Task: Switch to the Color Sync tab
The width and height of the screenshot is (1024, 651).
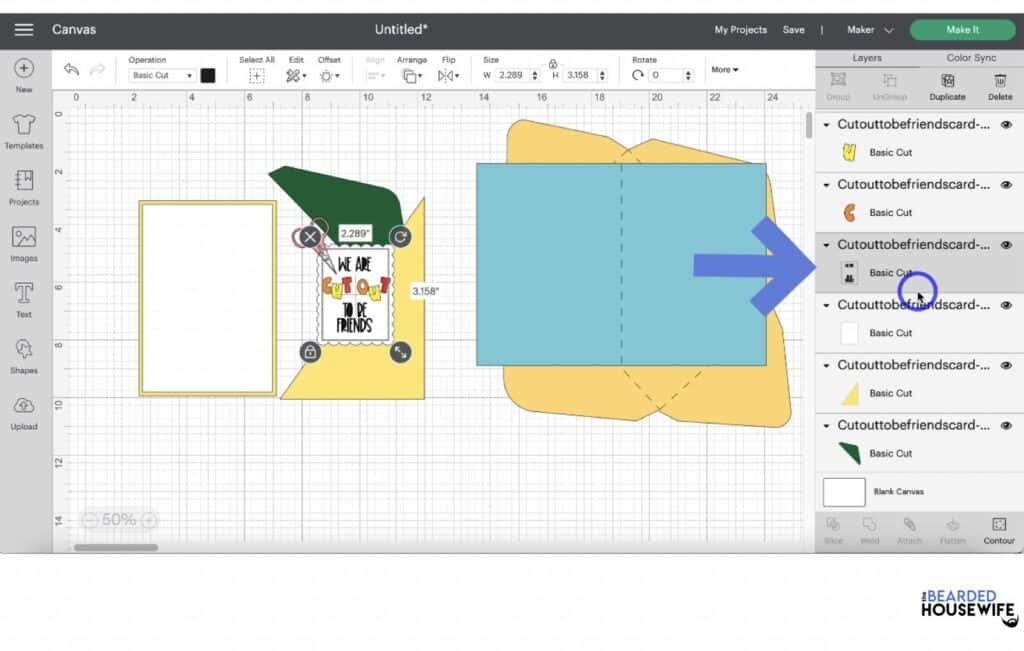Action: point(971,58)
